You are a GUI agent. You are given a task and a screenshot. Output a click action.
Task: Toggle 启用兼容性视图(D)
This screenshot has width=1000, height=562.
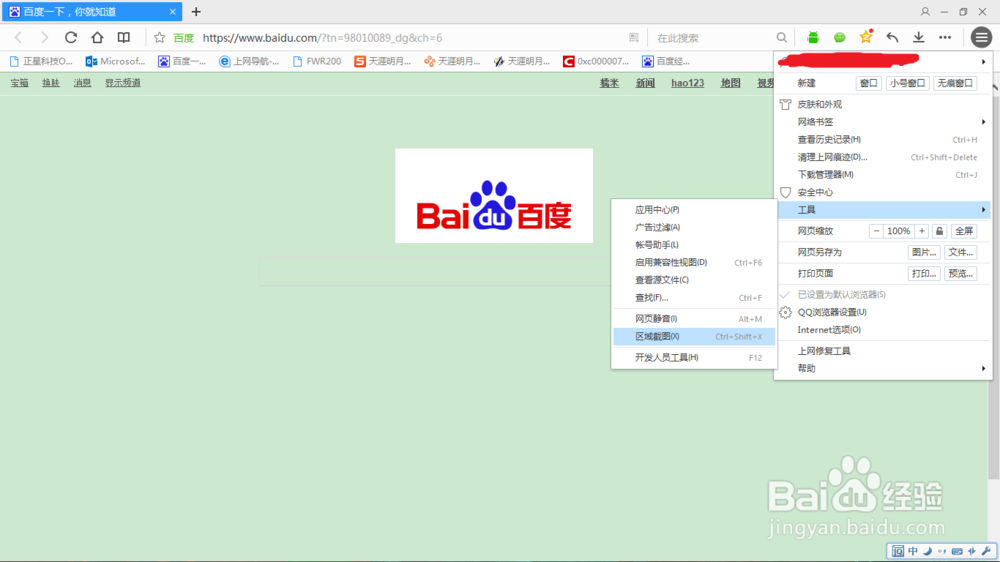(694, 262)
